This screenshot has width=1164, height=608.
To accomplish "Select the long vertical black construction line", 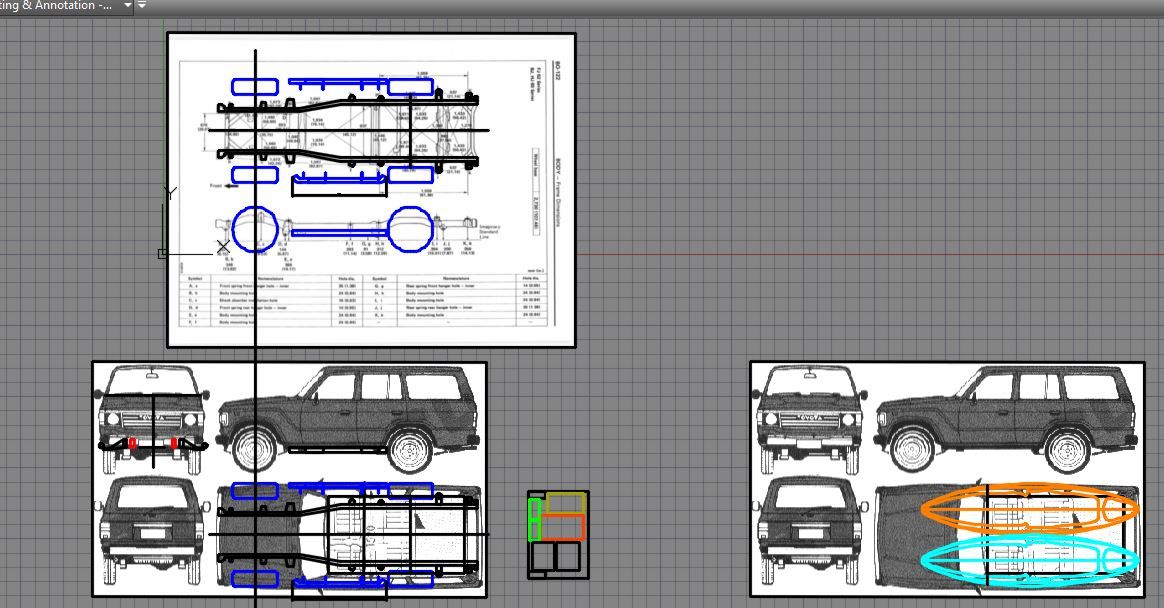I will click(255, 328).
